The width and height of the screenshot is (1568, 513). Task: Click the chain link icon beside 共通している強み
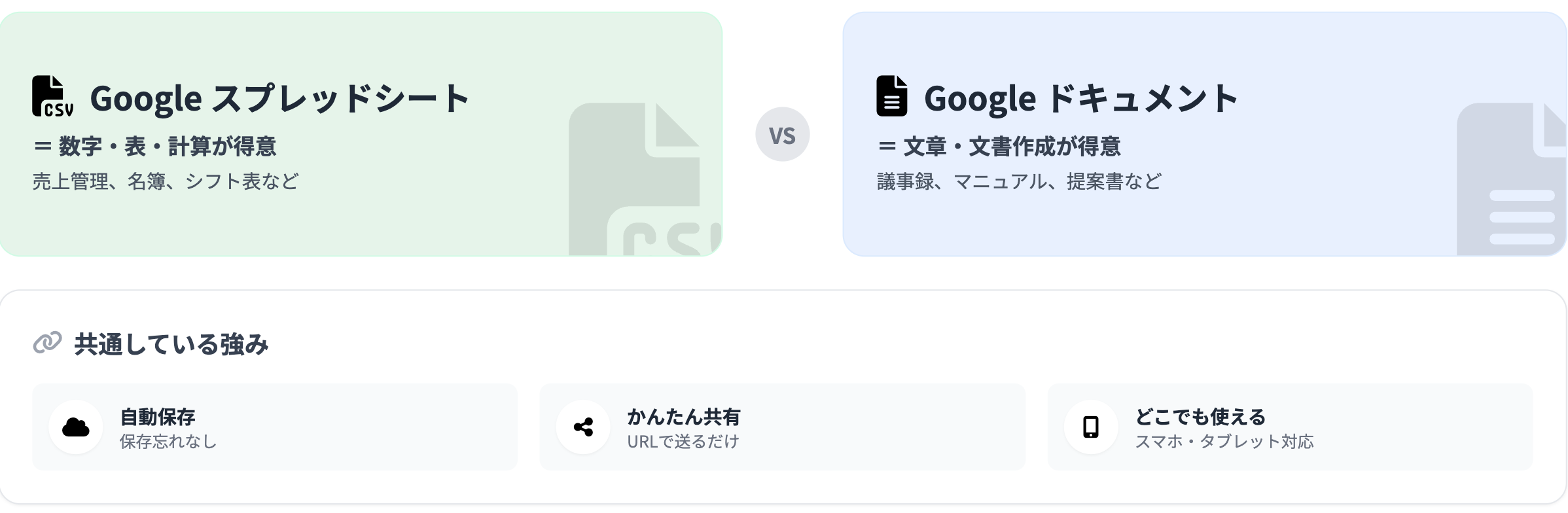pos(47,343)
